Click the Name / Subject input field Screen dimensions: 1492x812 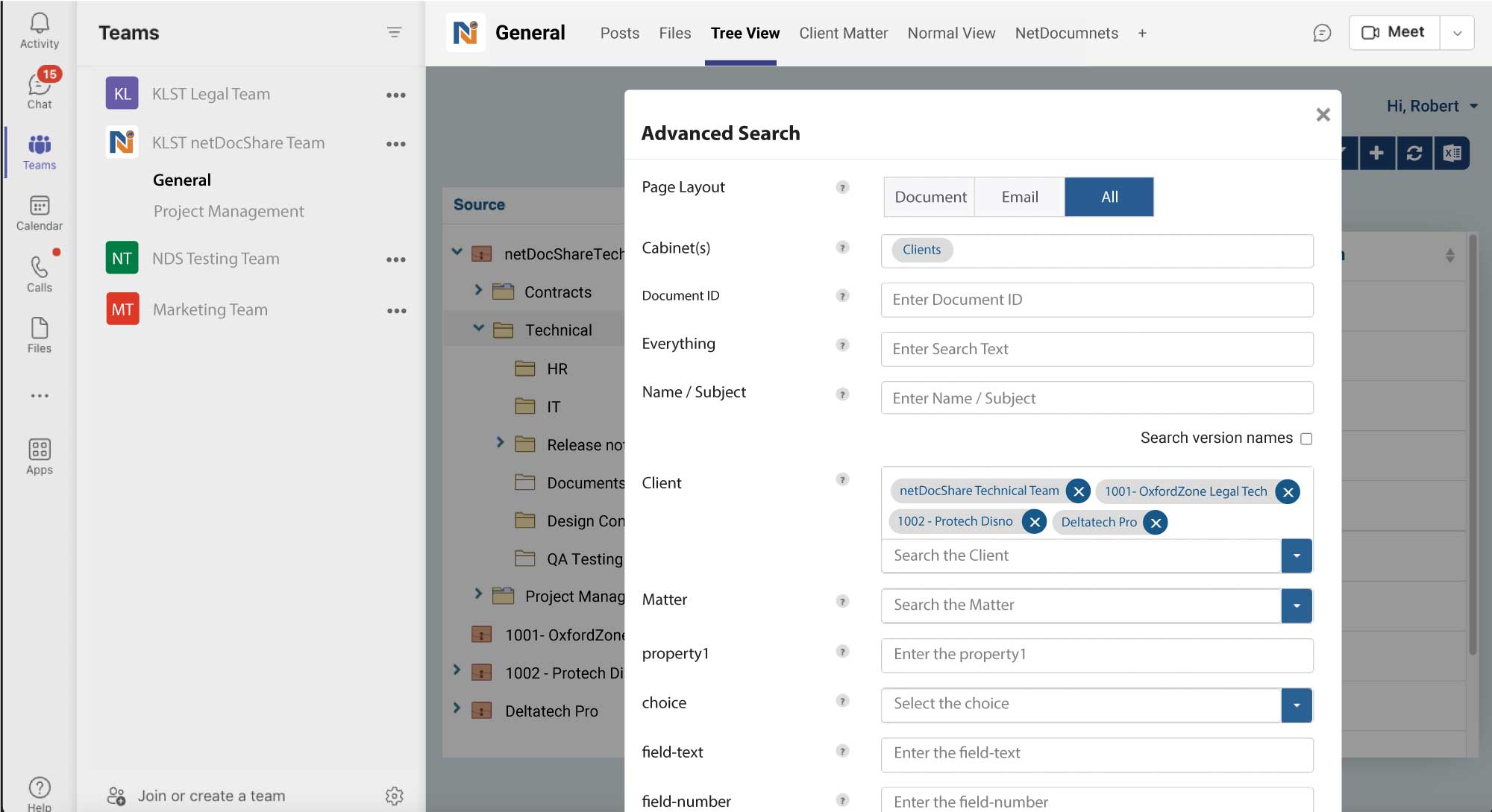tap(1097, 398)
